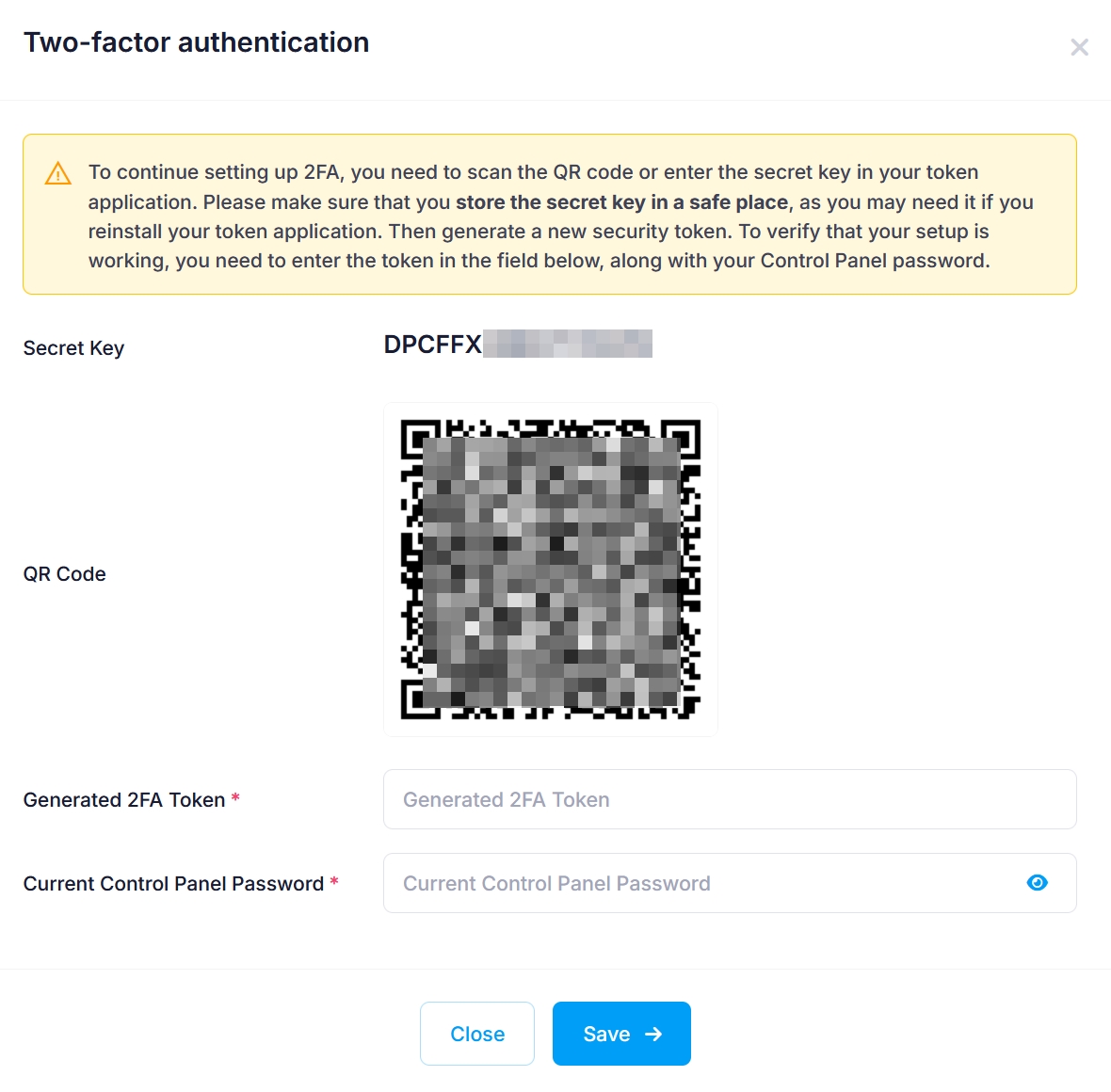
Task: Click the Current Control Panel Password label
Action: [x=174, y=883]
